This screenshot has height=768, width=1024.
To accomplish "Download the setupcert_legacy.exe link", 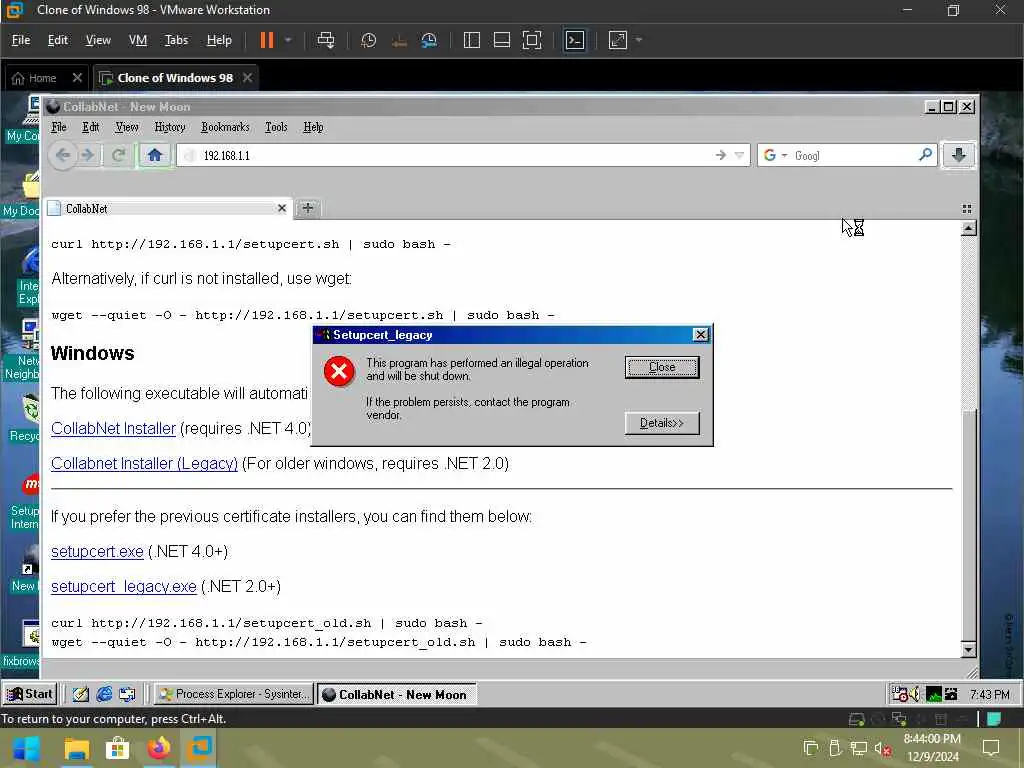I will point(123,586).
